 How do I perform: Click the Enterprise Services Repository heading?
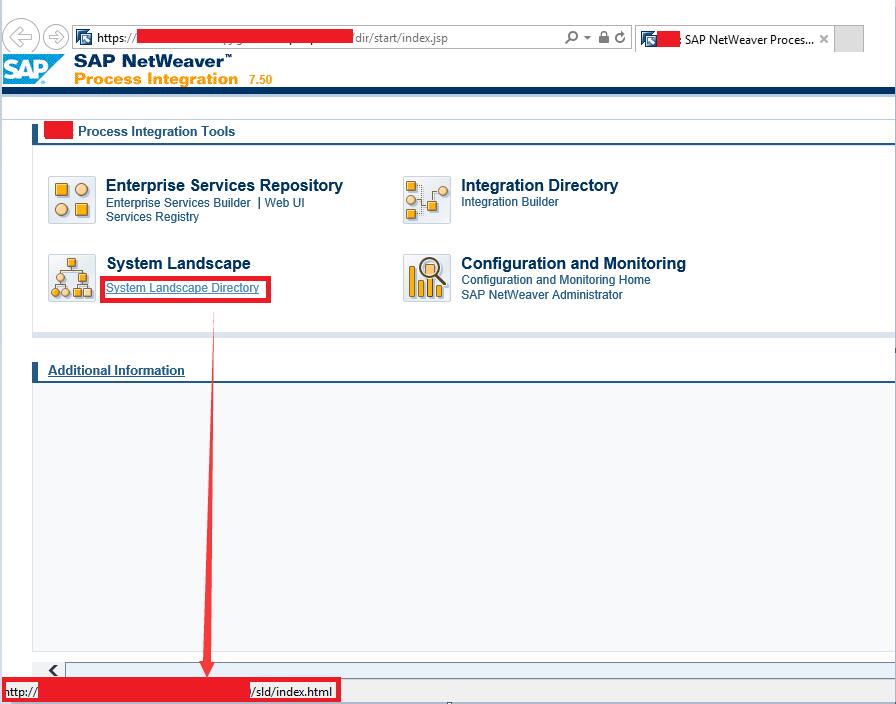pos(224,185)
